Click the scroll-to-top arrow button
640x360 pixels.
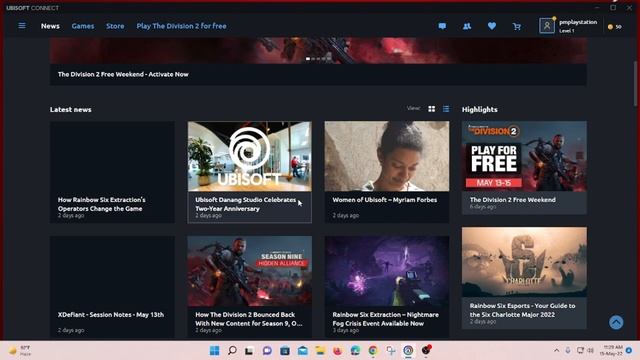pyautogui.click(x=616, y=322)
